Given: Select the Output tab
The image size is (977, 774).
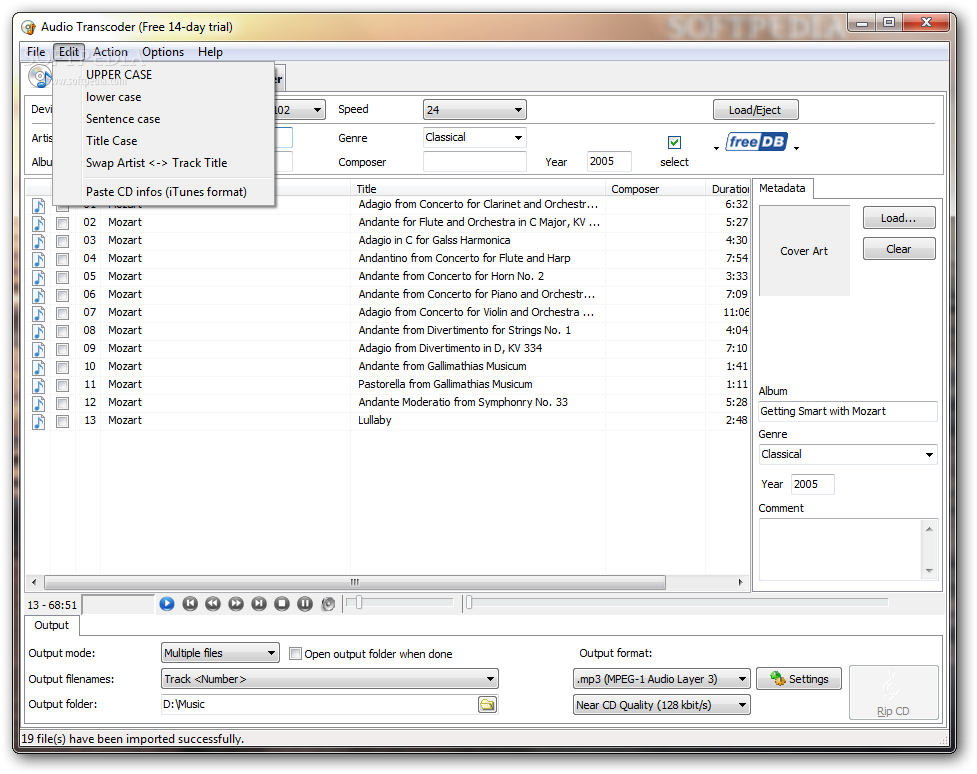Looking at the screenshot, I should coord(52,625).
